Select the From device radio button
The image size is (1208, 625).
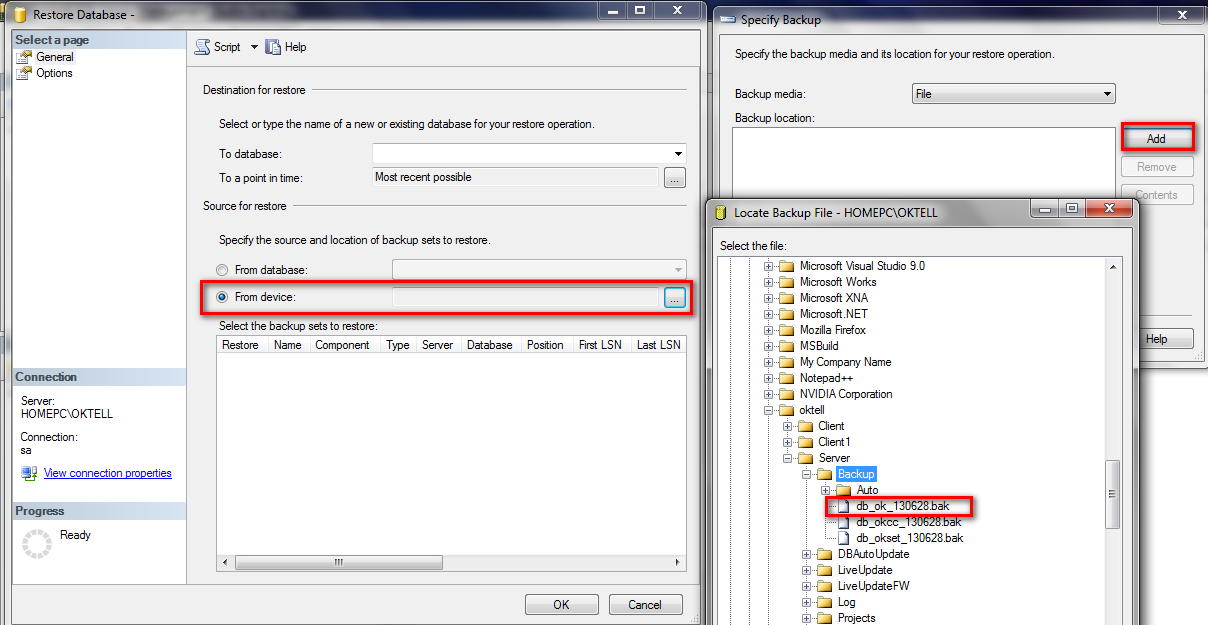click(x=223, y=297)
